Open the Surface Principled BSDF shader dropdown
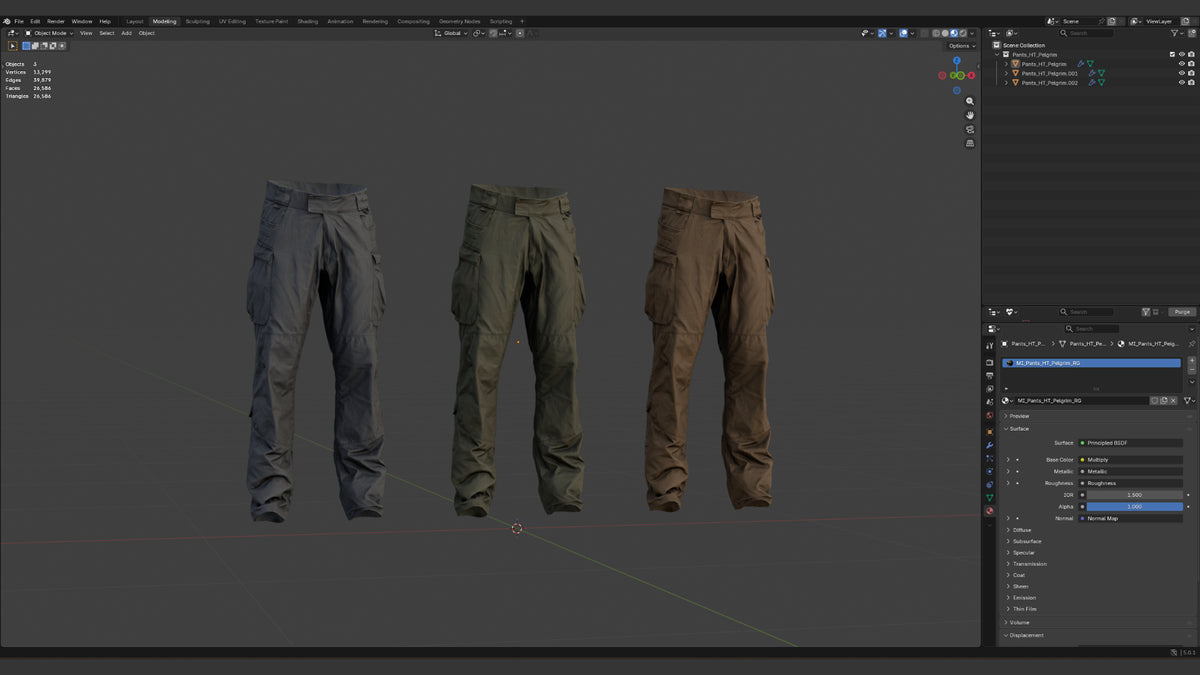Screen dimensions: 1200x675 point(1131,443)
